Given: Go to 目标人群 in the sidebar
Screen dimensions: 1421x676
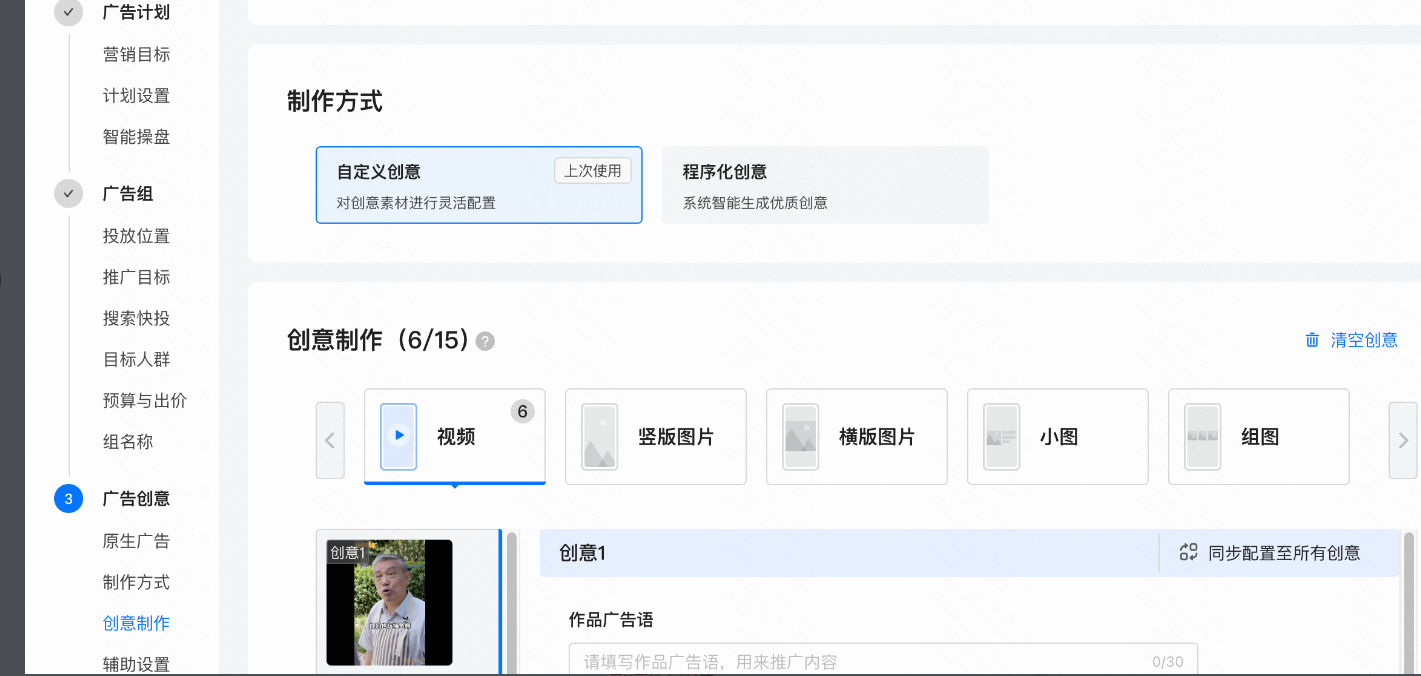Looking at the screenshot, I should [136, 359].
